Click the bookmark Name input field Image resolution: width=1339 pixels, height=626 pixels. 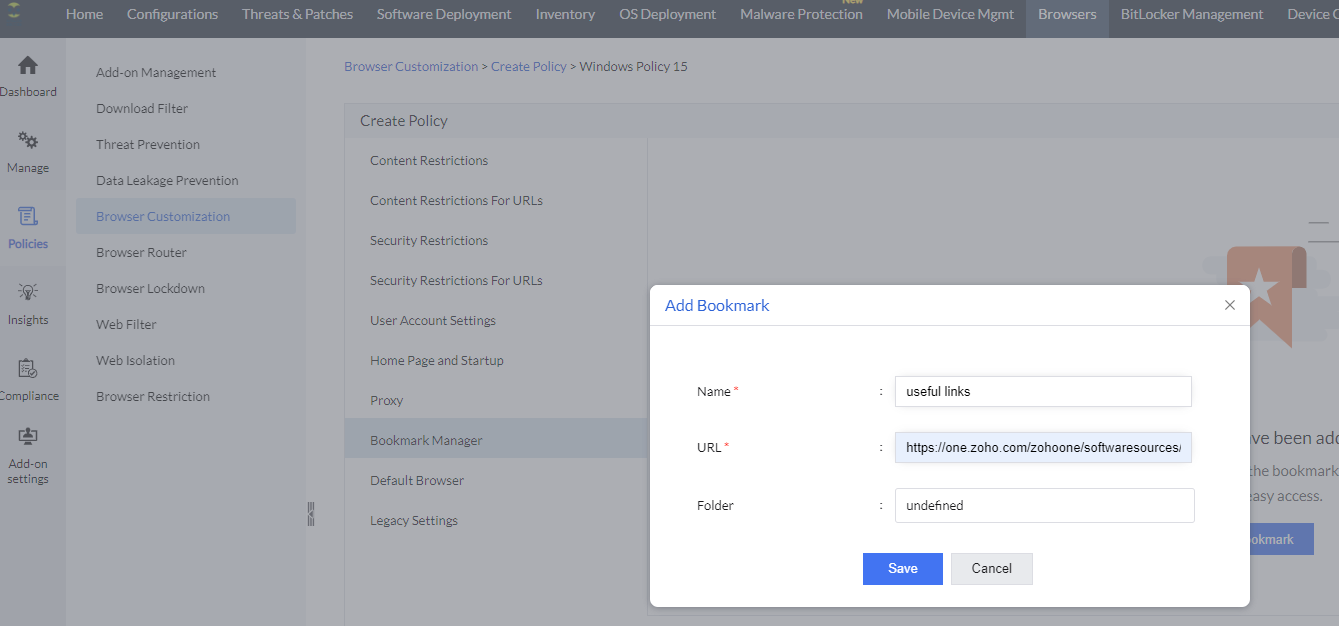click(1043, 392)
